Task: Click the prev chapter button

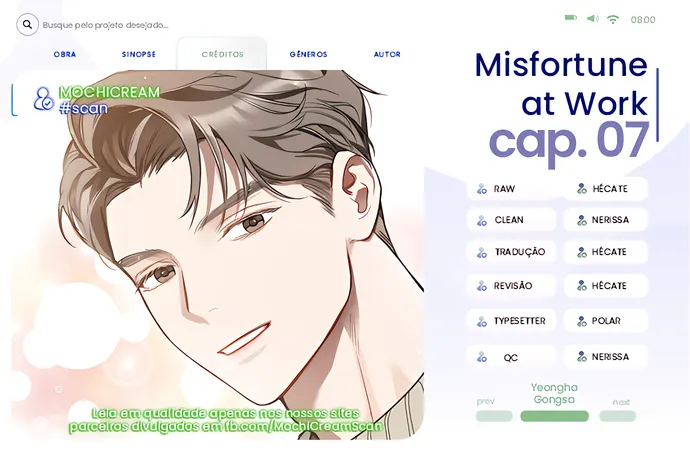Action: [494, 416]
